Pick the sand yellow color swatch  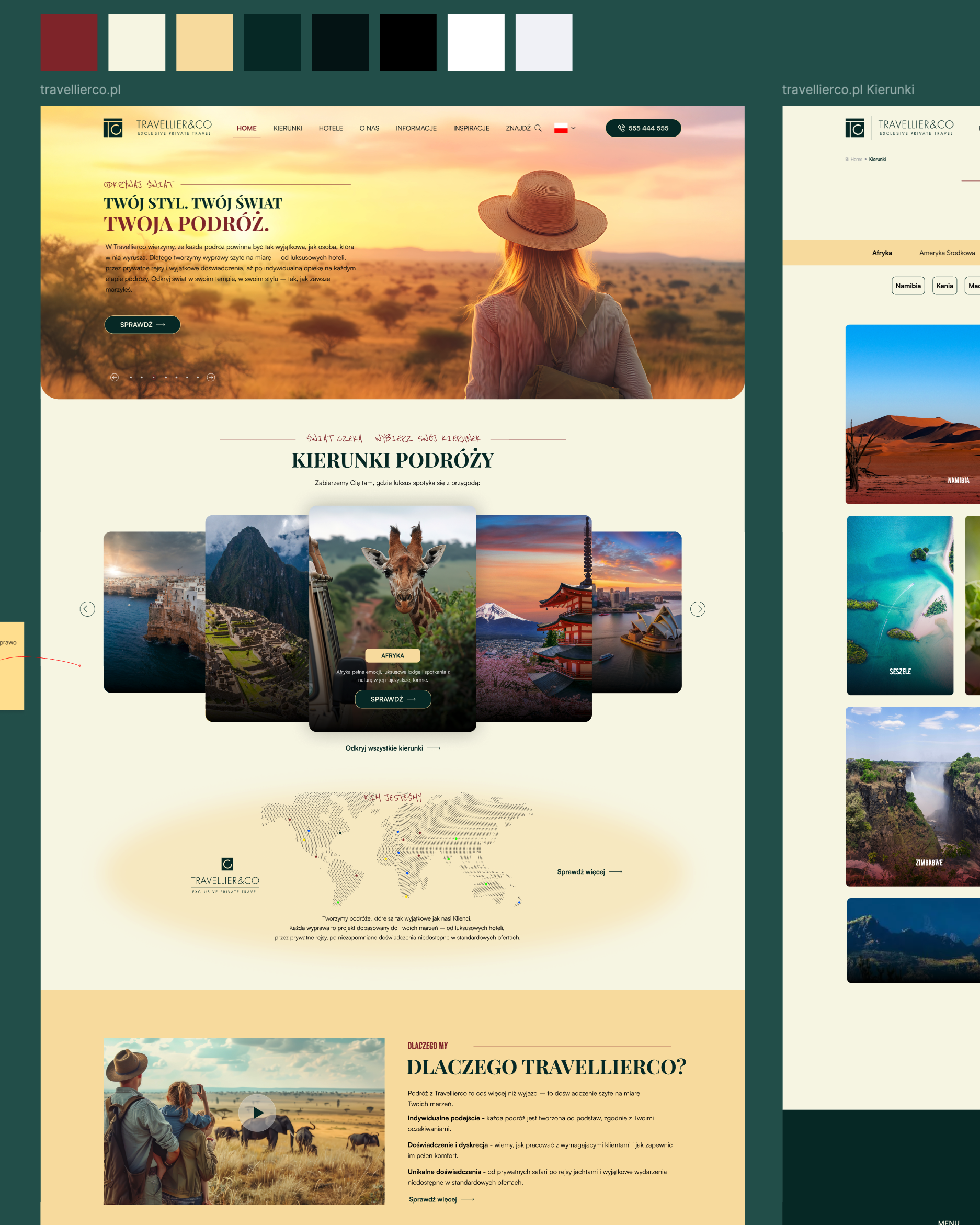[x=204, y=42]
